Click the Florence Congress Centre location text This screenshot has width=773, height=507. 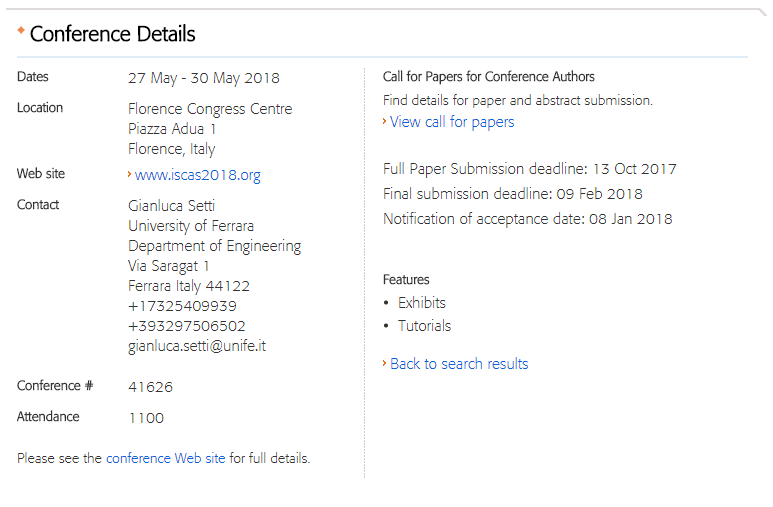(x=210, y=109)
